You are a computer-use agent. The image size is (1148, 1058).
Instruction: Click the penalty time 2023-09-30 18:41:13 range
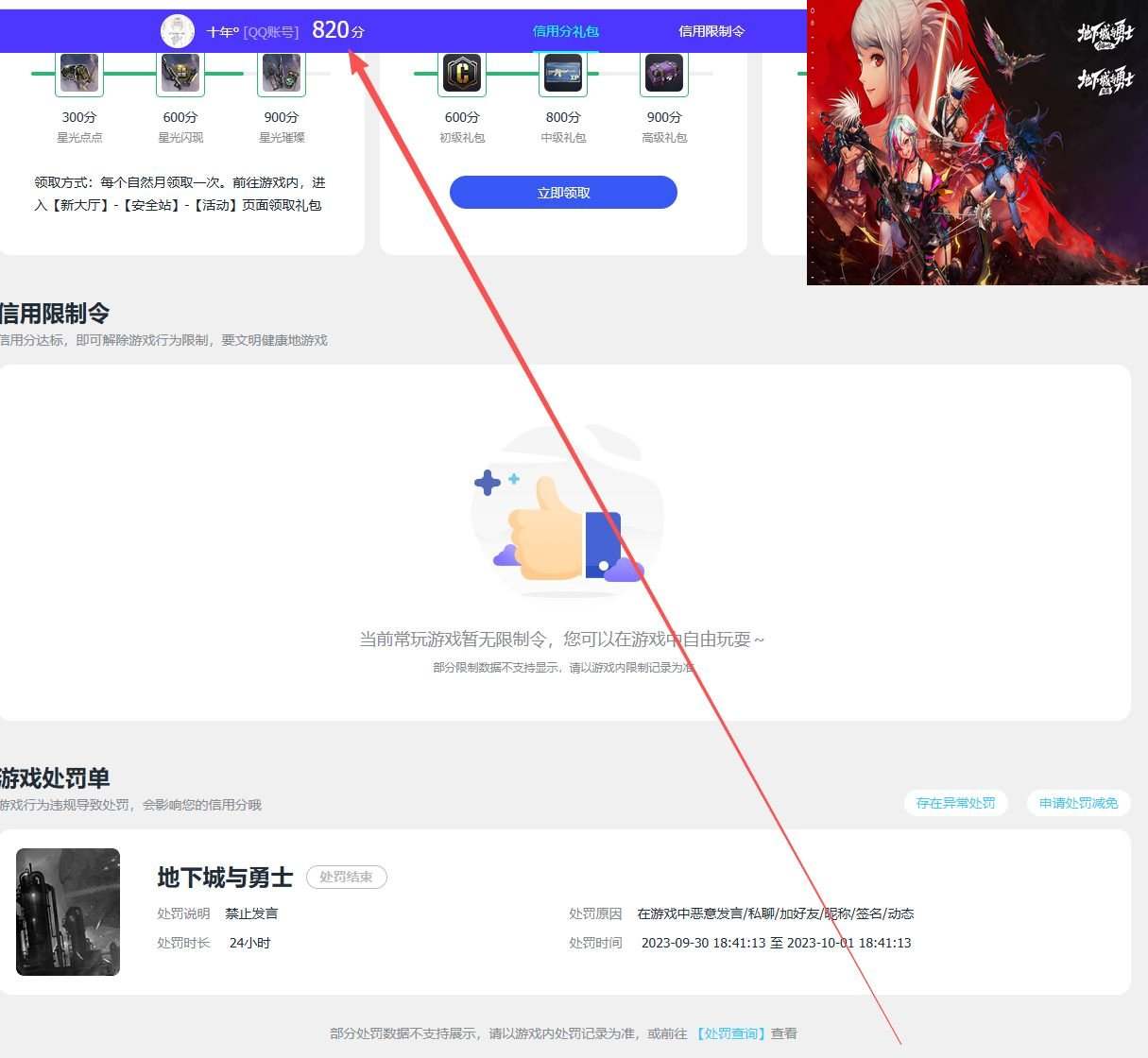point(777,943)
